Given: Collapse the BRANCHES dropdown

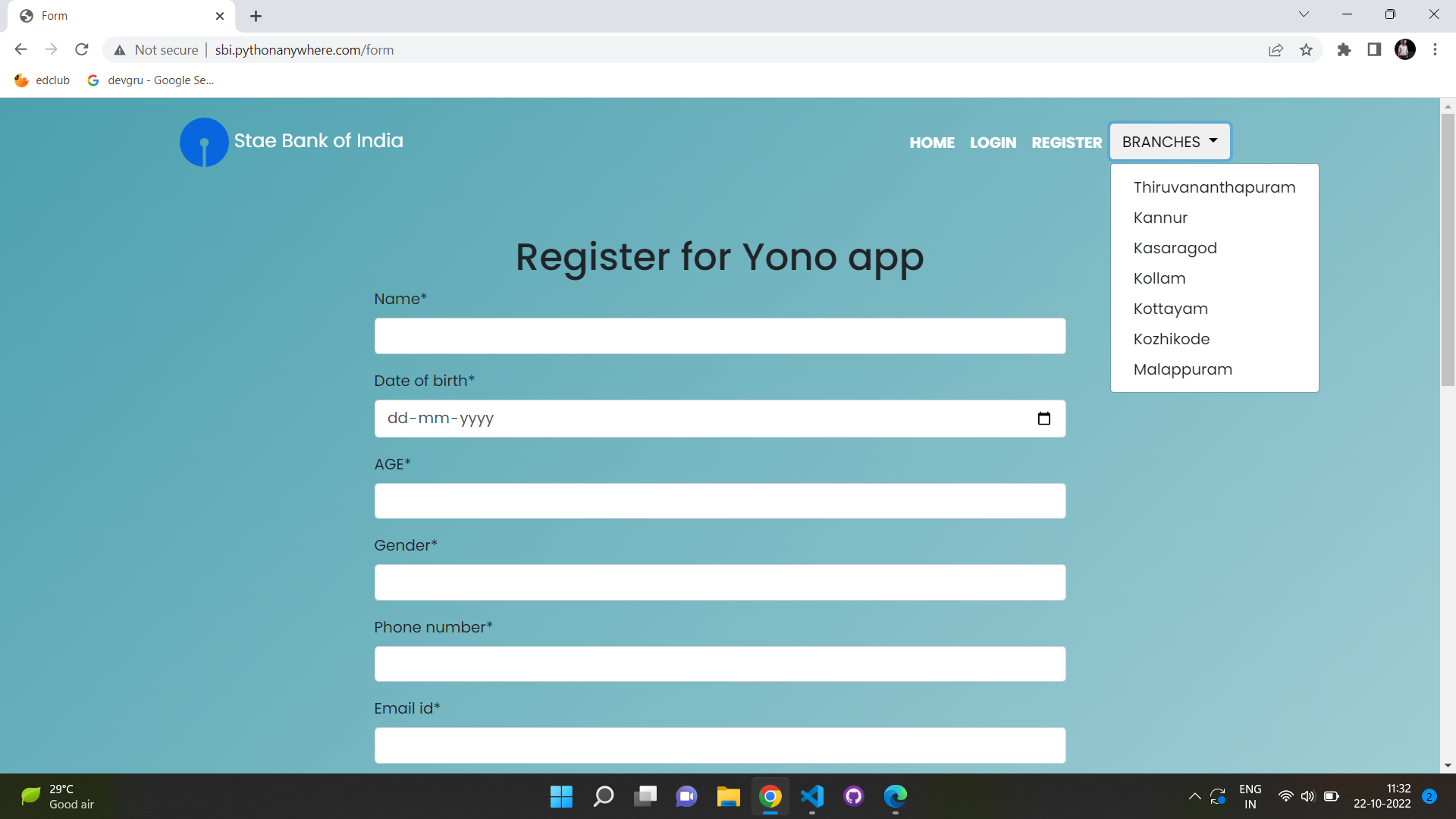Looking at the screenshot, I should pyautogui.click(x=1169, y=142).
